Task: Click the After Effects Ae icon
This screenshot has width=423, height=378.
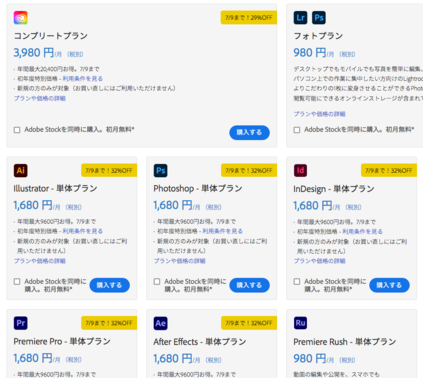Action: (161, 323)
